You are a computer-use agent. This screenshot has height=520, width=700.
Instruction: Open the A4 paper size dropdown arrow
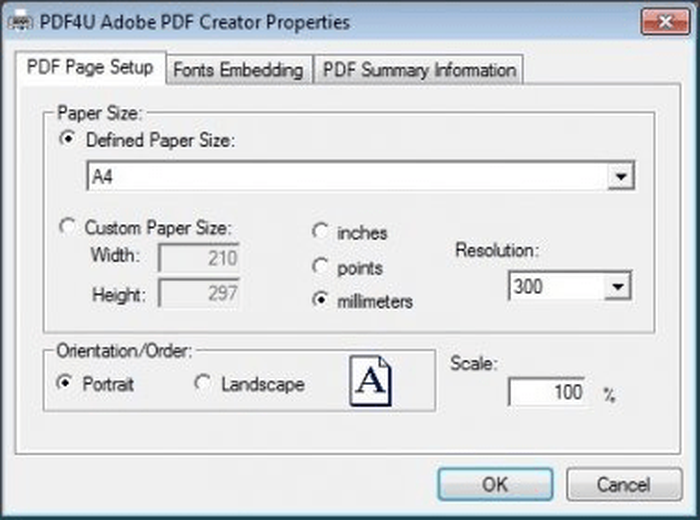(x=621, y=176)
